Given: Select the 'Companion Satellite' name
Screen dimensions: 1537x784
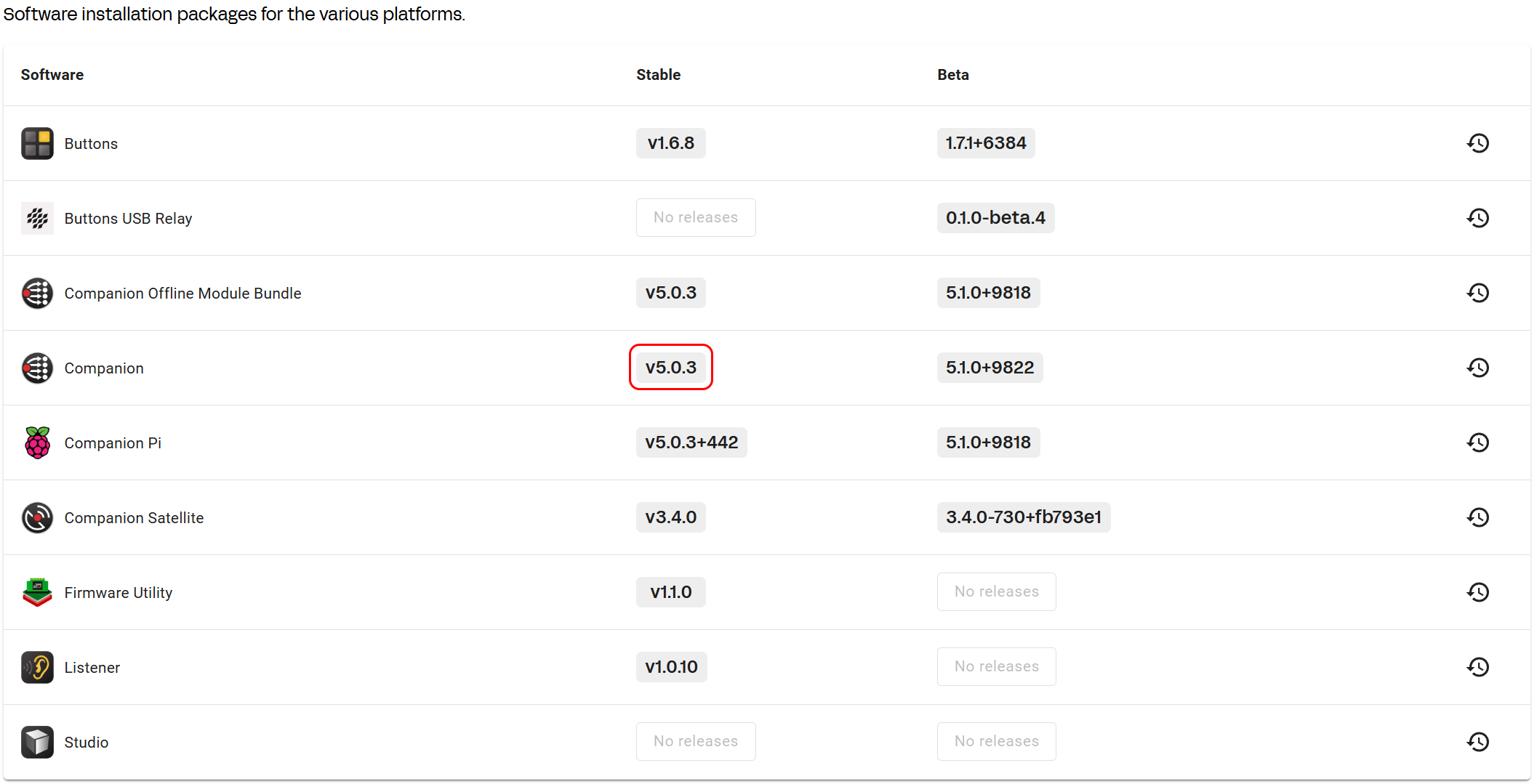Looking at the screenshot, I should tap(135, 518).
